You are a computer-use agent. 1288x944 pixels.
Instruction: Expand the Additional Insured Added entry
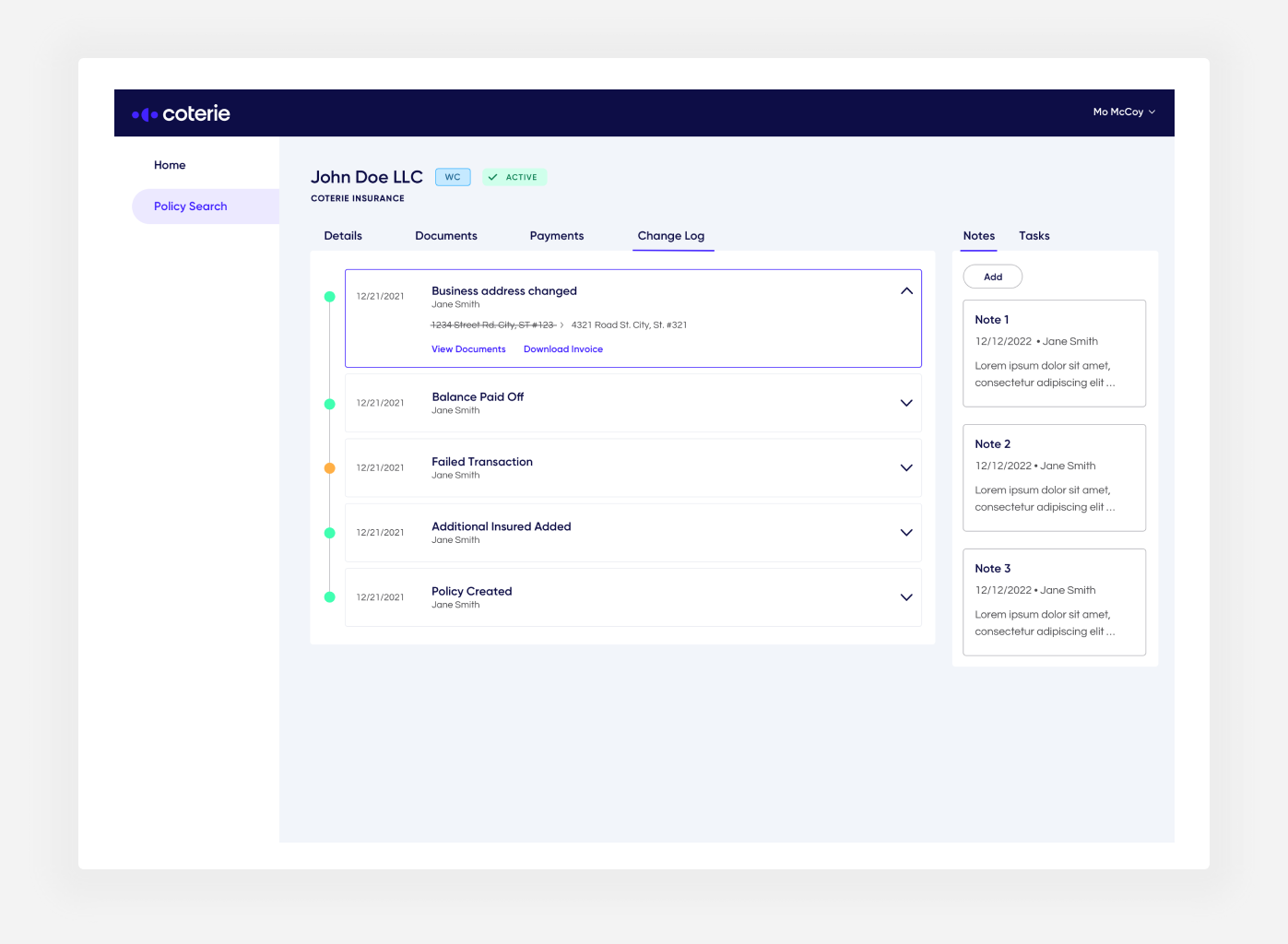pos(906,532)
